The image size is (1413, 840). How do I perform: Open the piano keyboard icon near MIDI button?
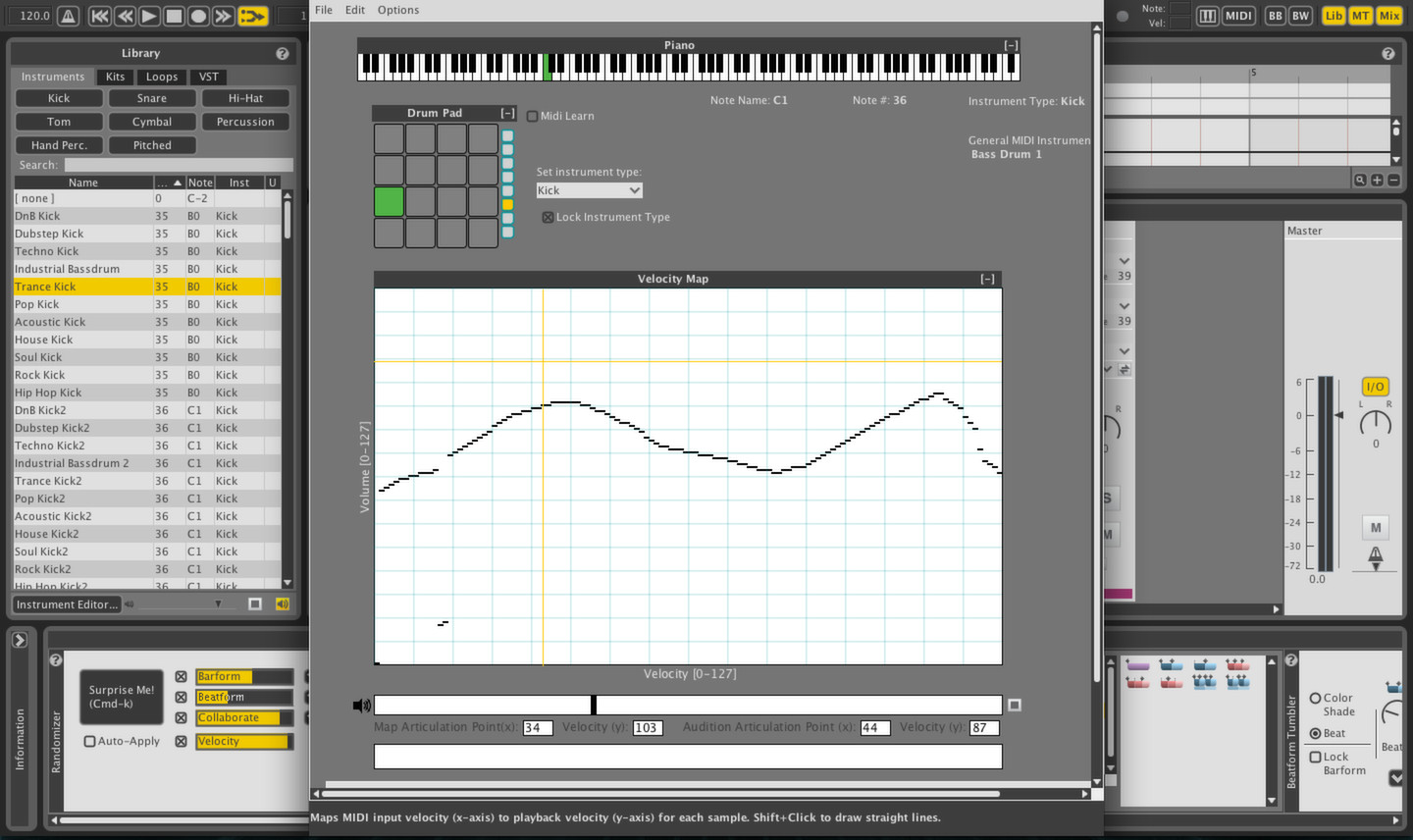coord(1206,16)
